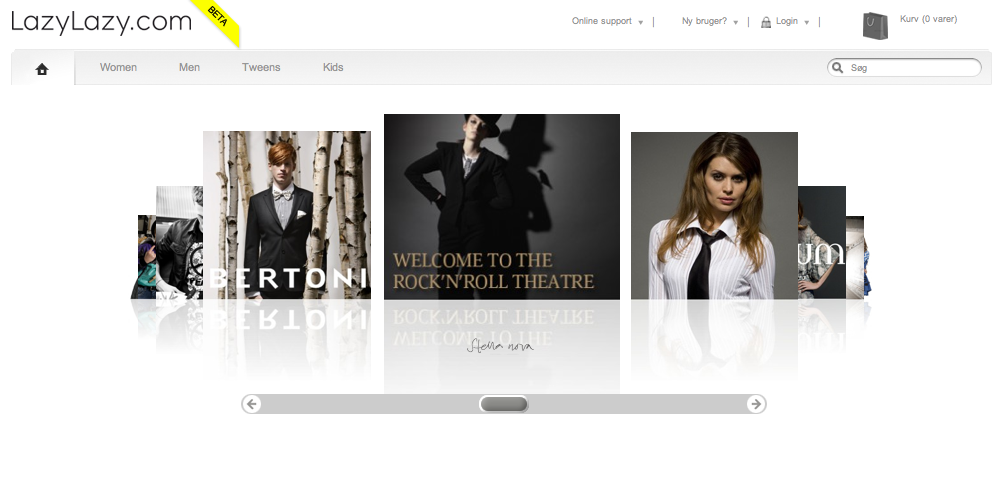Go to the home page icon

[42, 69]
